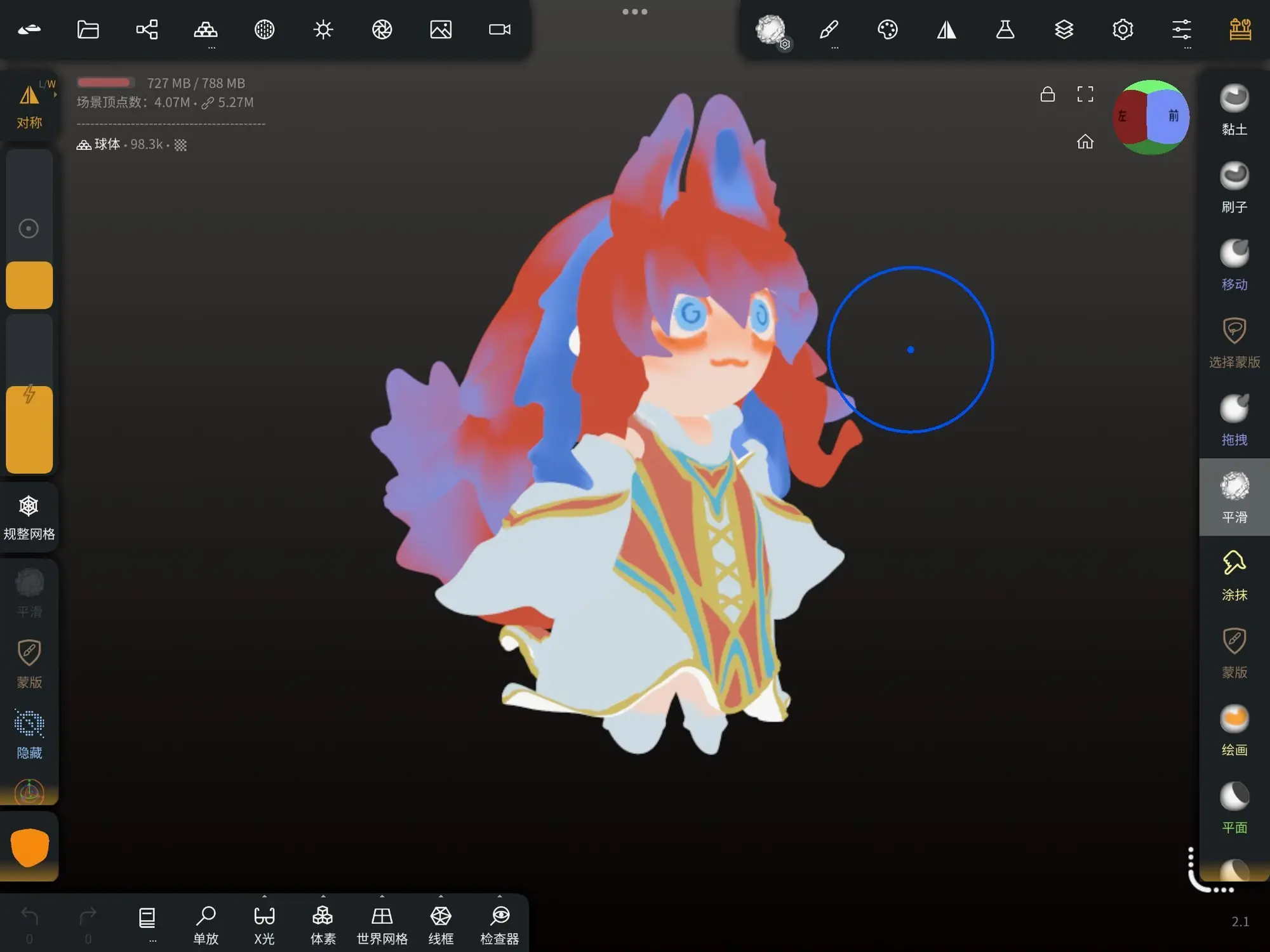Expand the 体素 voxel remesh options
The image size is (1270, 952).
coord(323,897)
